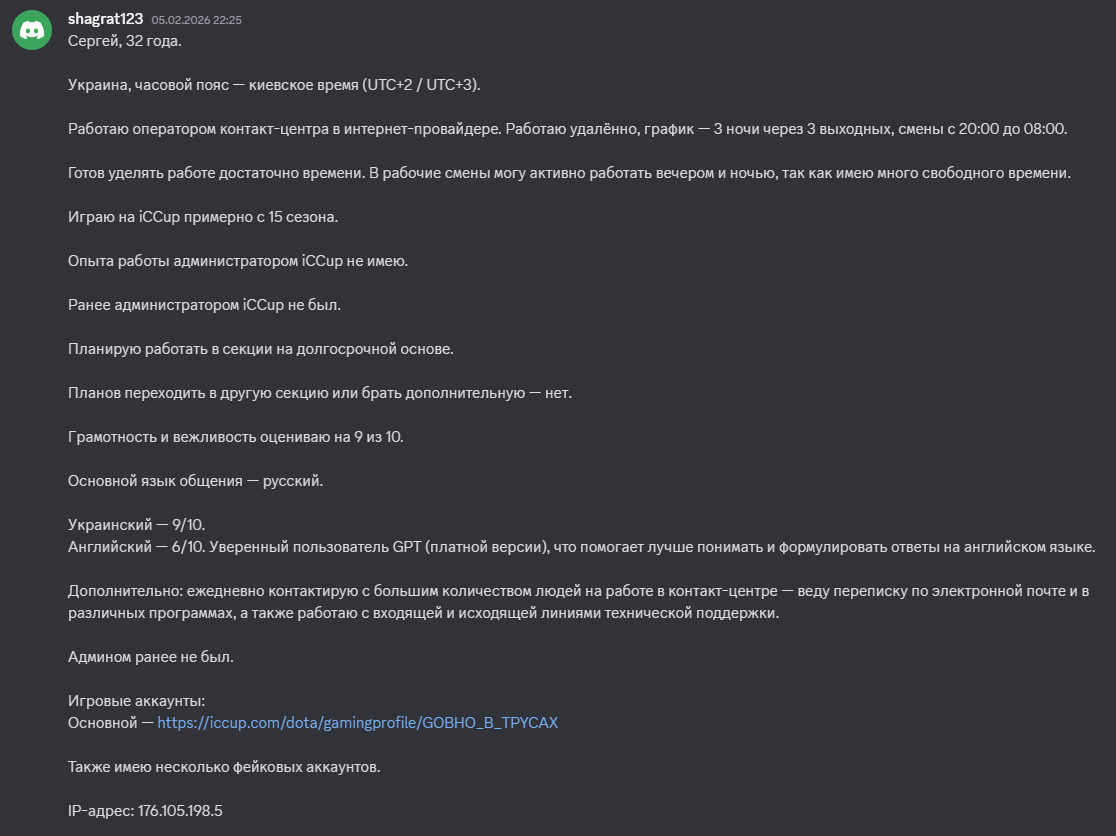Click the green Discord avatar icon
The width and height of the screenshot is (1116, 836).
[x=32, y=30]
